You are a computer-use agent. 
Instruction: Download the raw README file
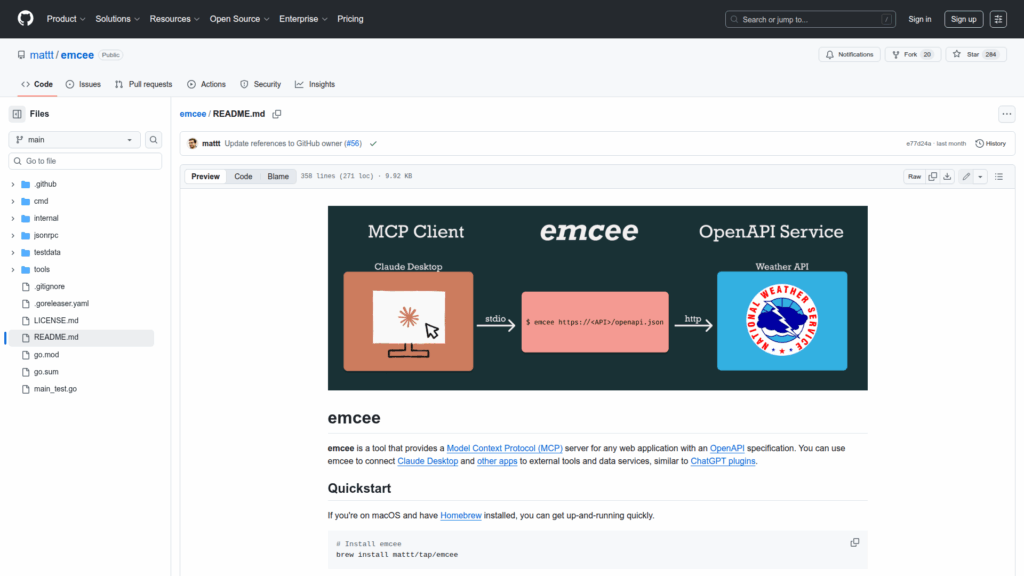(x=947, y=176)
